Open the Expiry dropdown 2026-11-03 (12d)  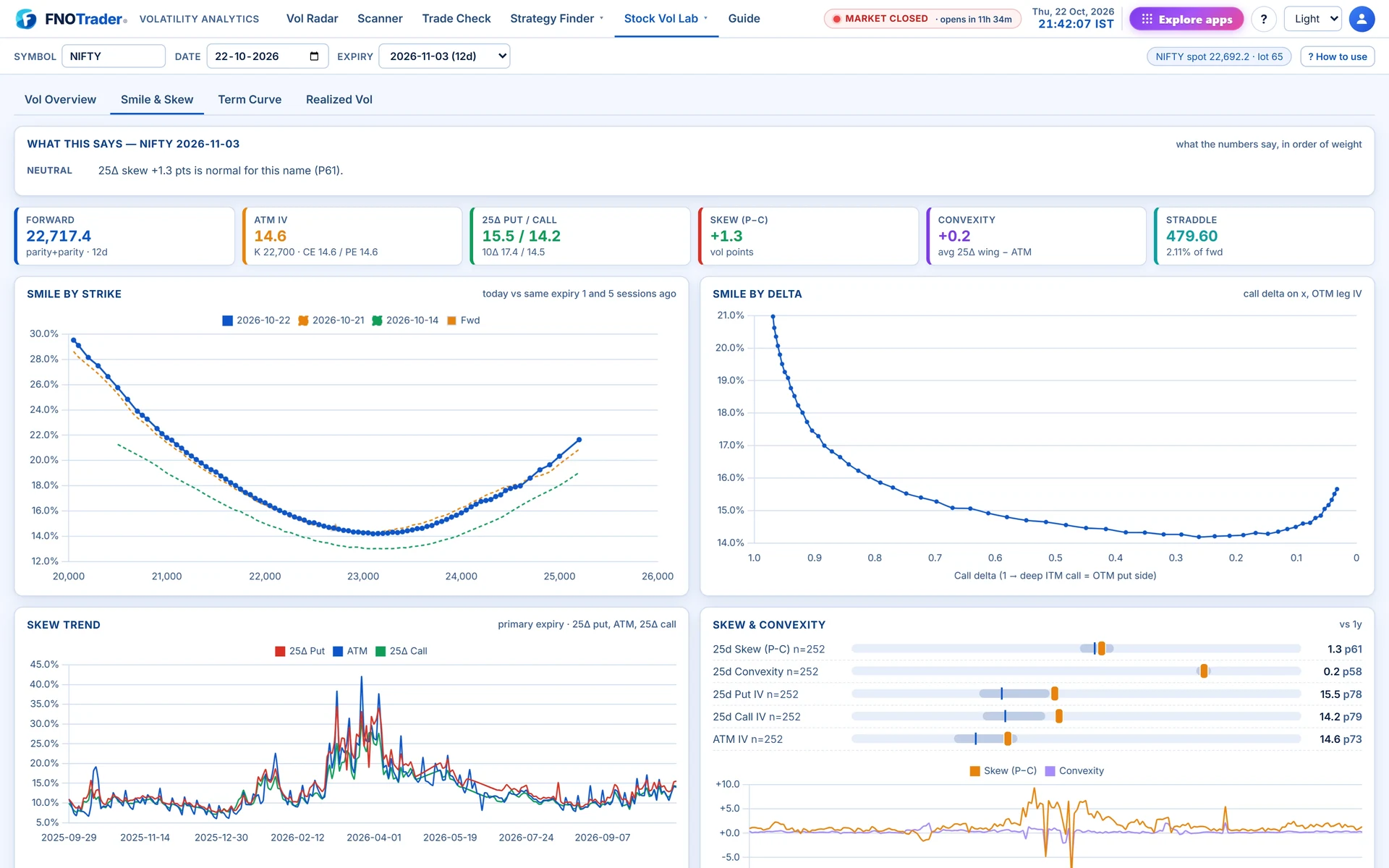pos(444,56)
